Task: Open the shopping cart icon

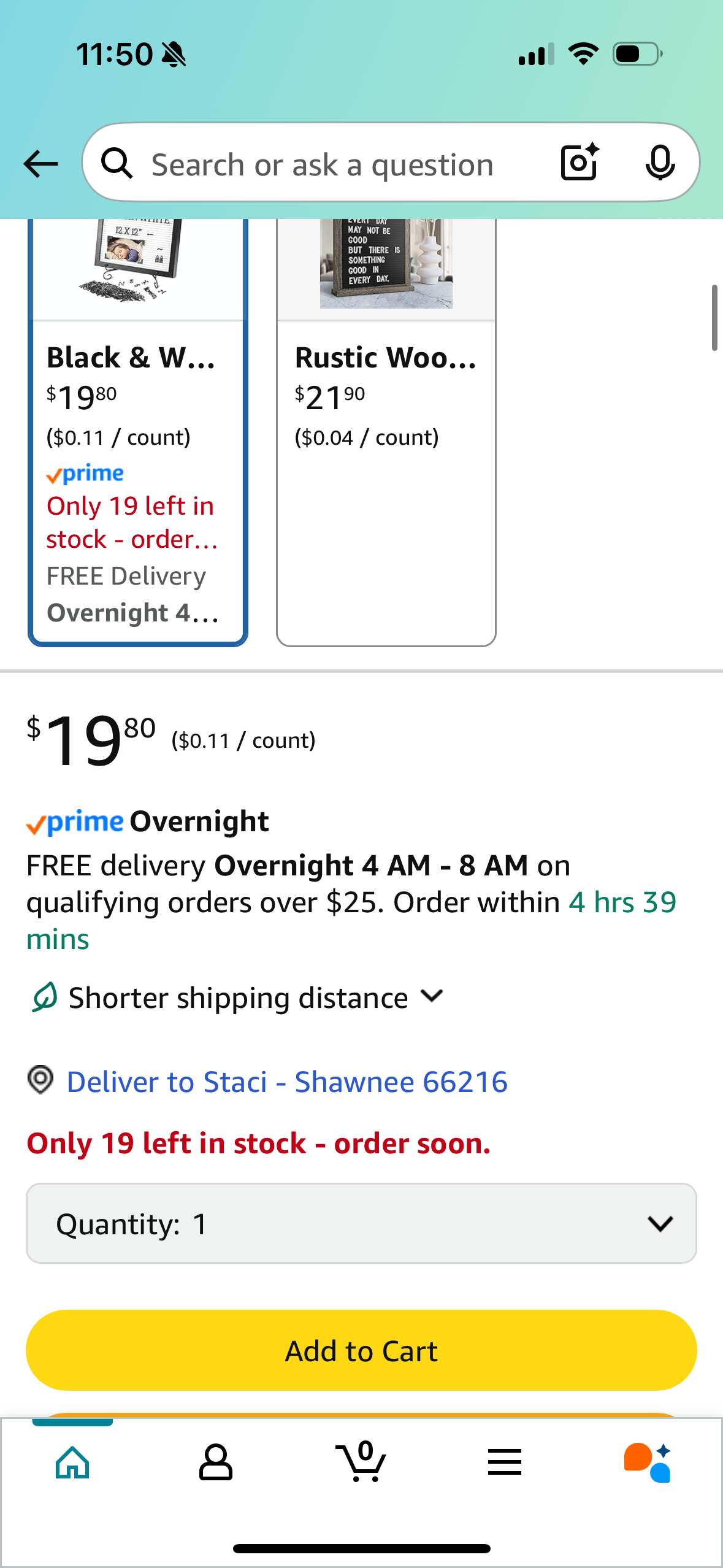Action: (361, 1461)
